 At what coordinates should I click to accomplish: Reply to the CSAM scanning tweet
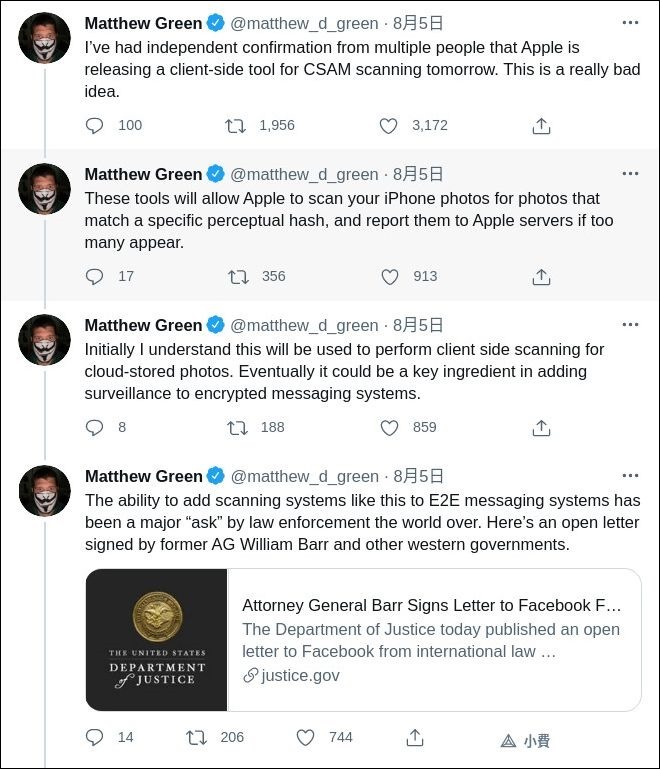tap(94, 126)
